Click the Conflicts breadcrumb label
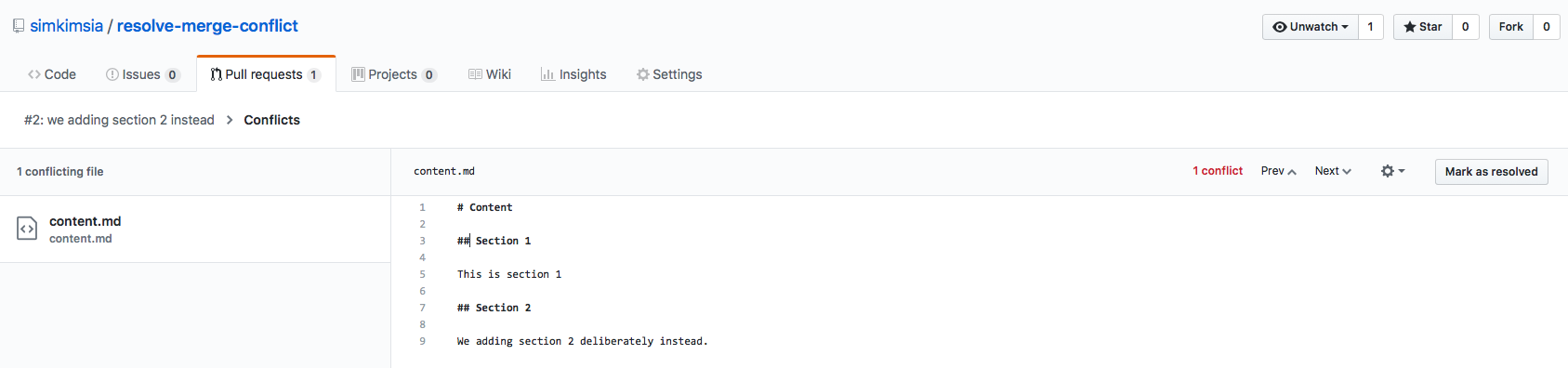1568x368 pixels. [271, 120]
